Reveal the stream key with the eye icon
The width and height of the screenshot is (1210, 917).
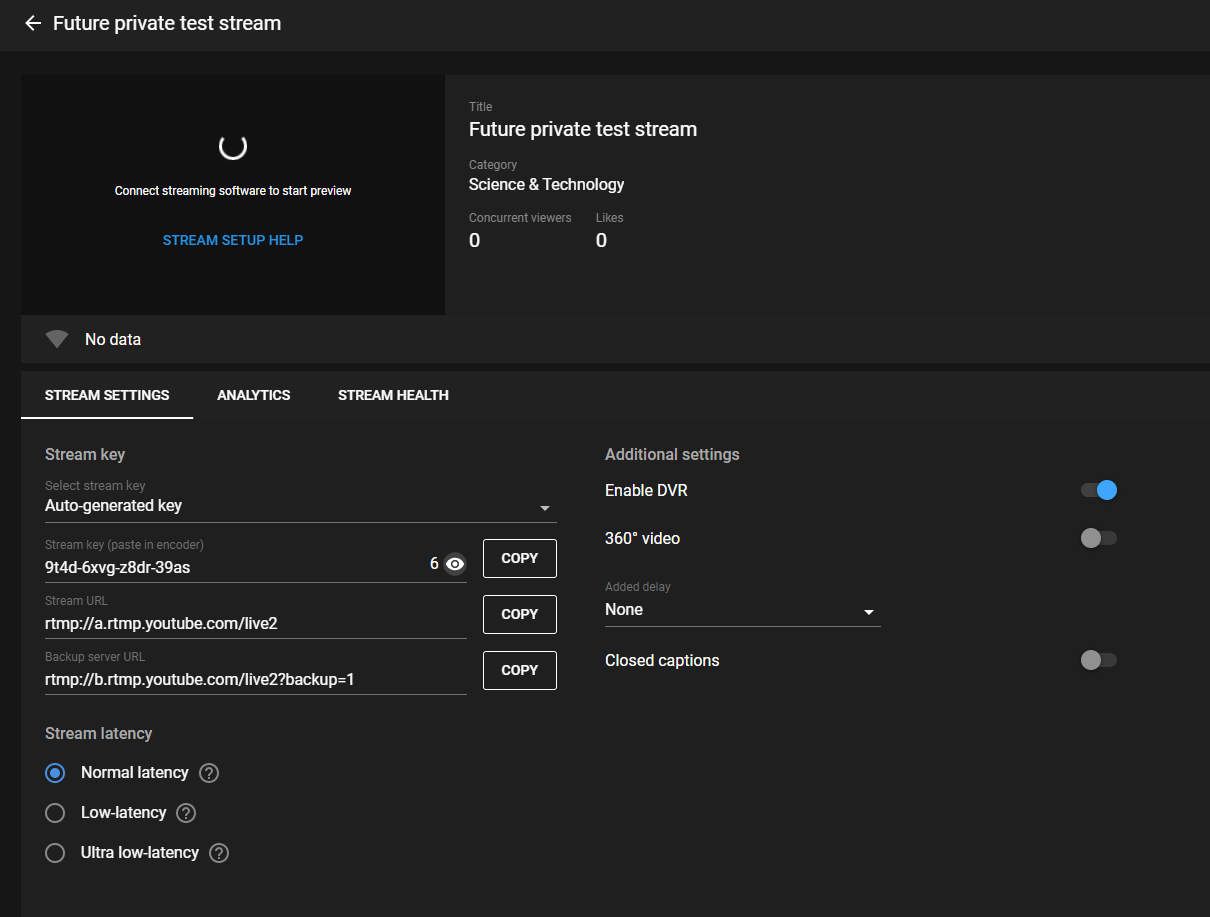[455, 564]
